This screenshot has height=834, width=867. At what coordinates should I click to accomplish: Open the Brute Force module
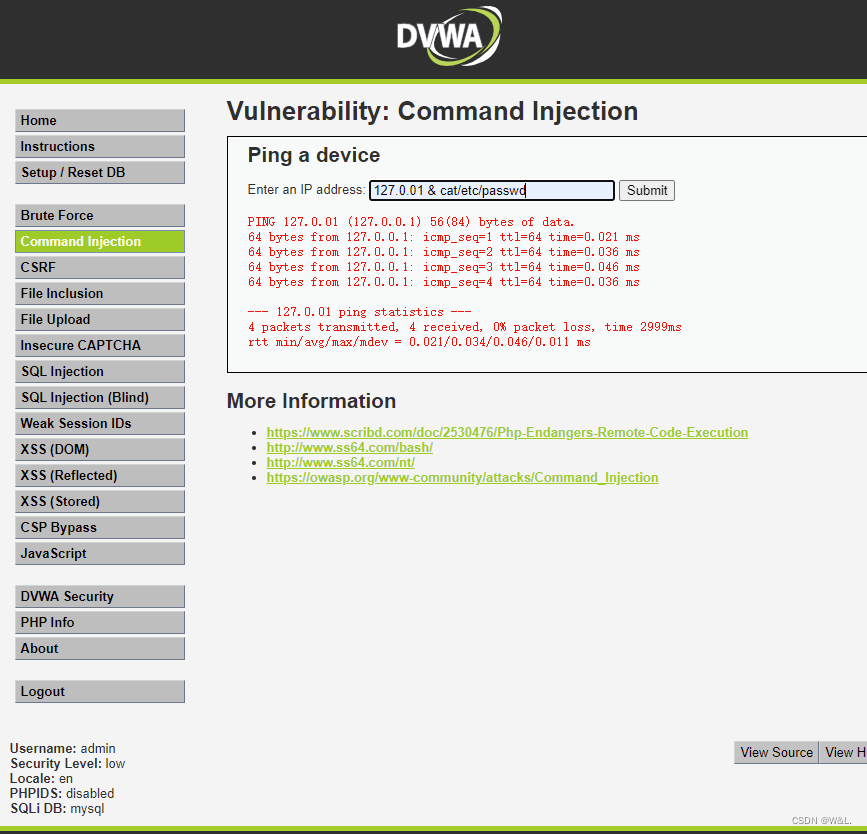pyautogui.click(x=100, y=216)
